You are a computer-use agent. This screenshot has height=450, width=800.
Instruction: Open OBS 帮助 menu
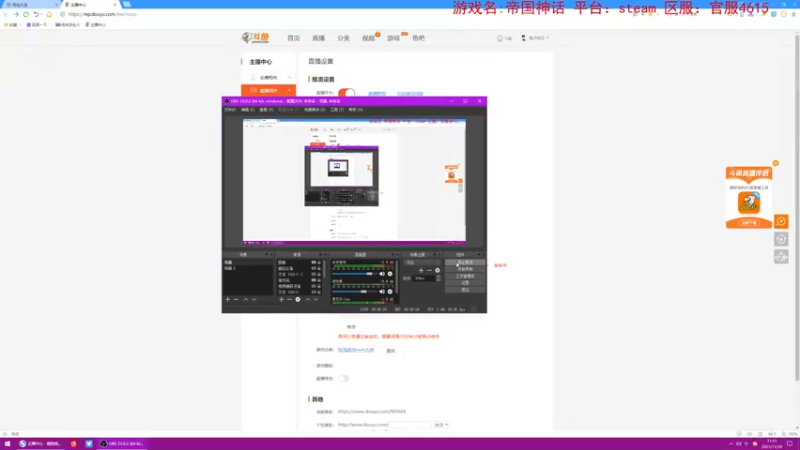pyautogui.click(x=356, y=110)
